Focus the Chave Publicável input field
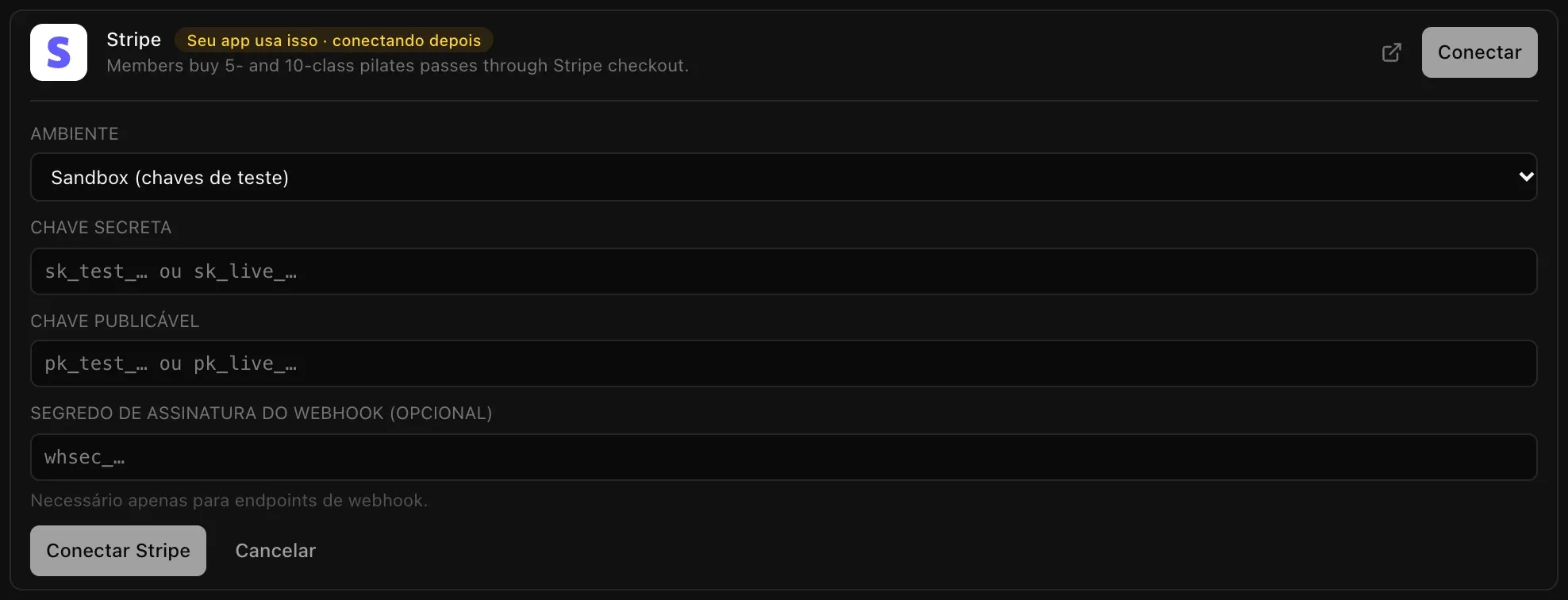 click(784, 363)
